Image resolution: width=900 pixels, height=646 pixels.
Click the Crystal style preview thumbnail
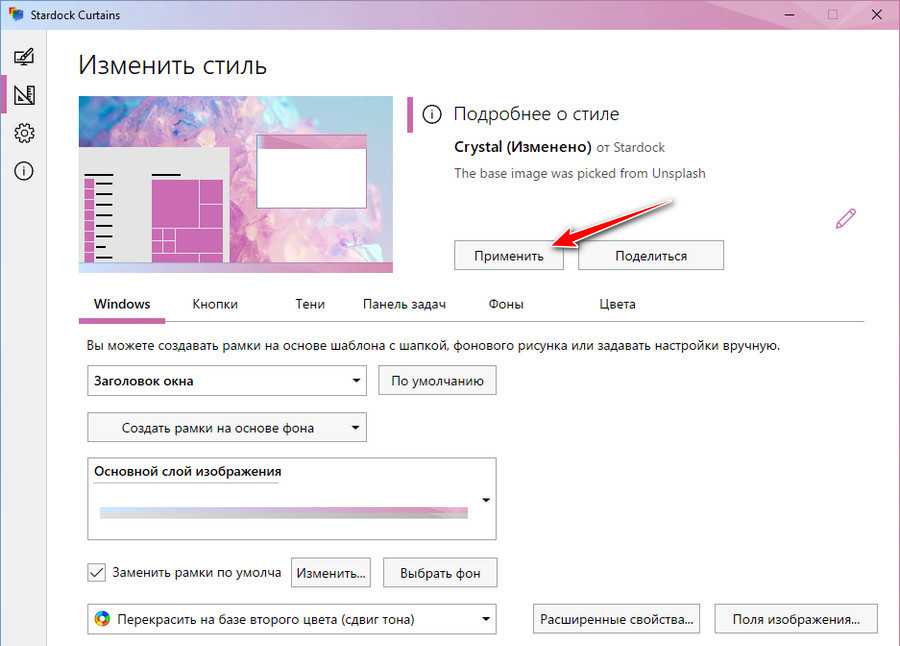click(235, 184)
